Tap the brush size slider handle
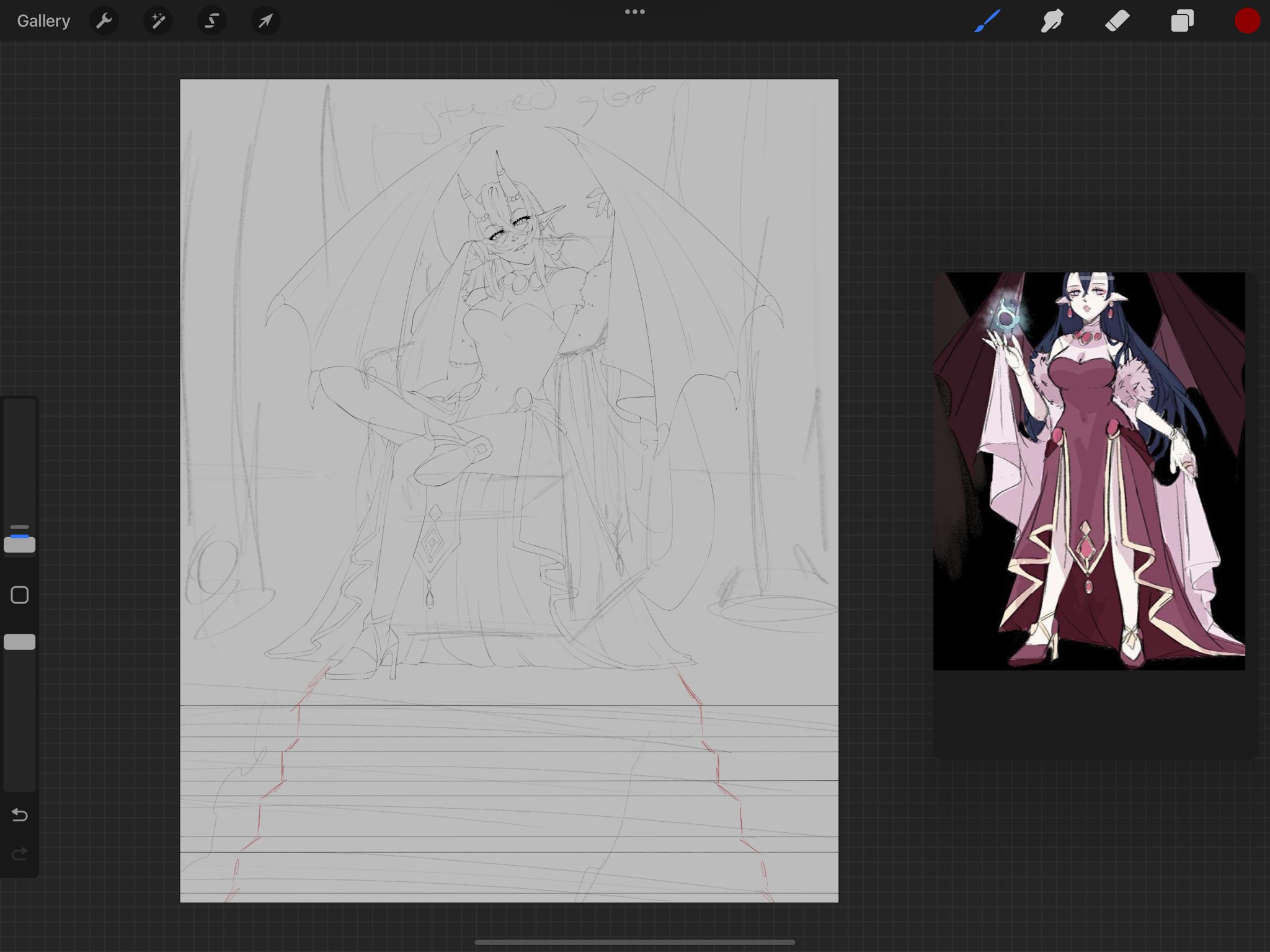Viewport: 1270px width, 952px height. point(20,545)
